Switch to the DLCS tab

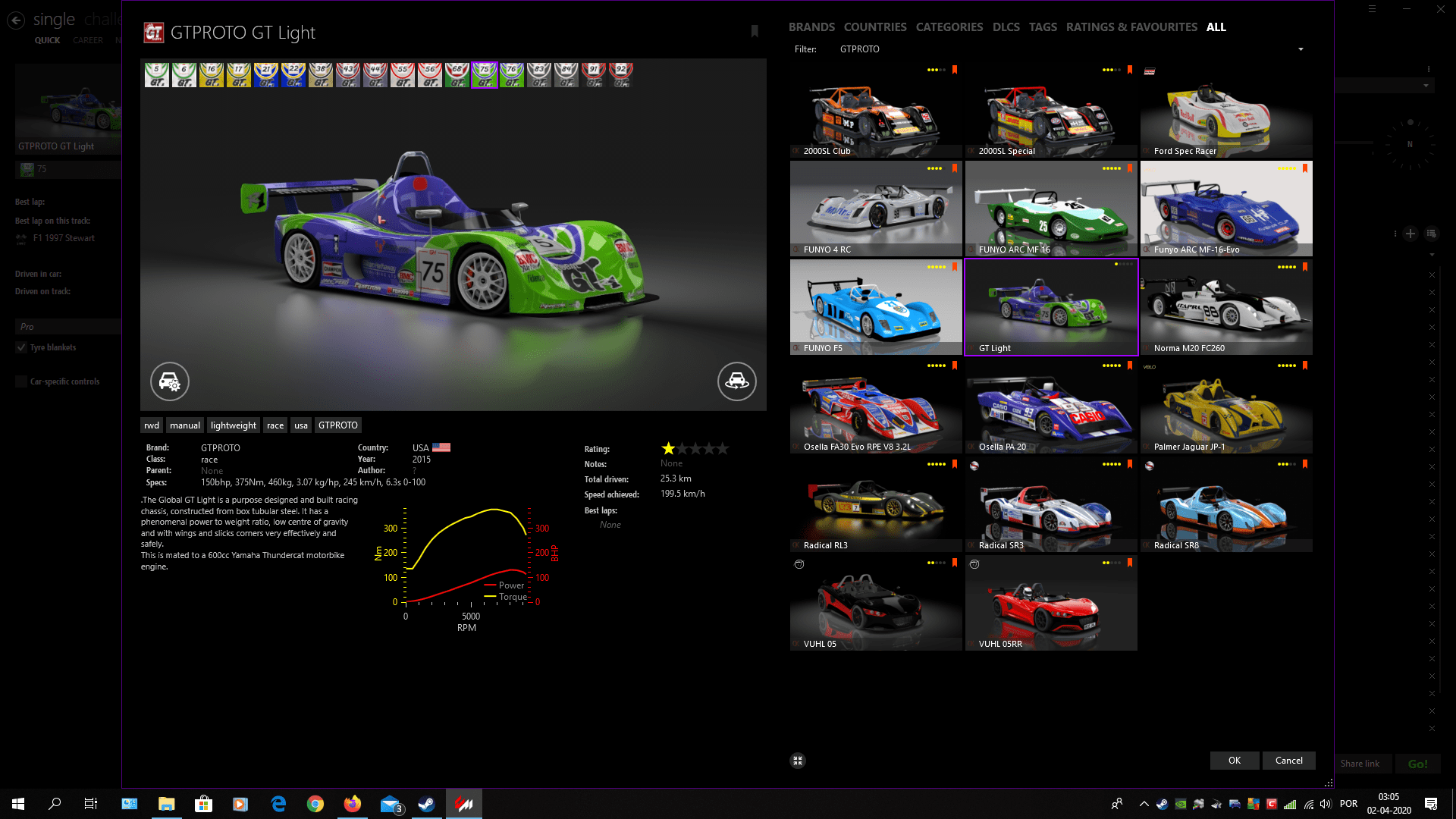coord(1006,27)
